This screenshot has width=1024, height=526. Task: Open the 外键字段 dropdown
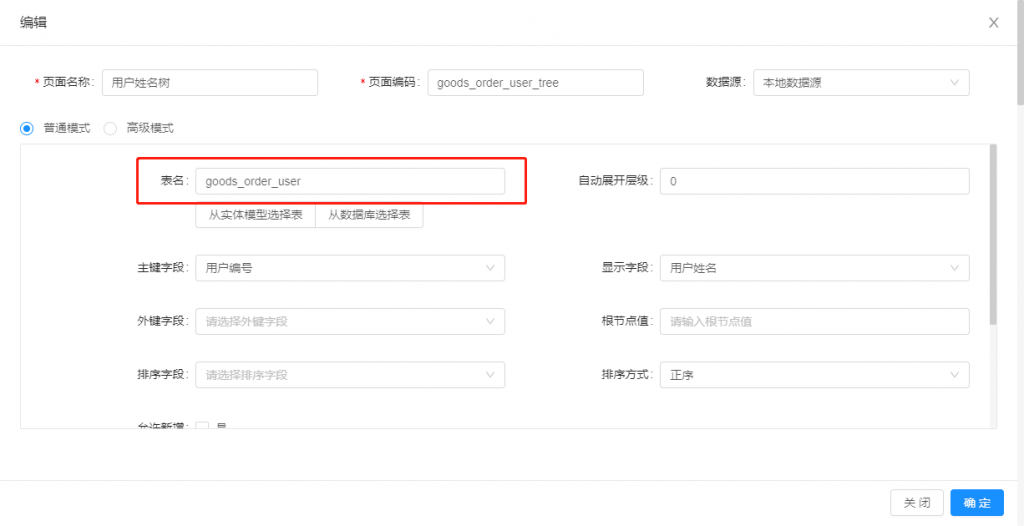point(350,321)
